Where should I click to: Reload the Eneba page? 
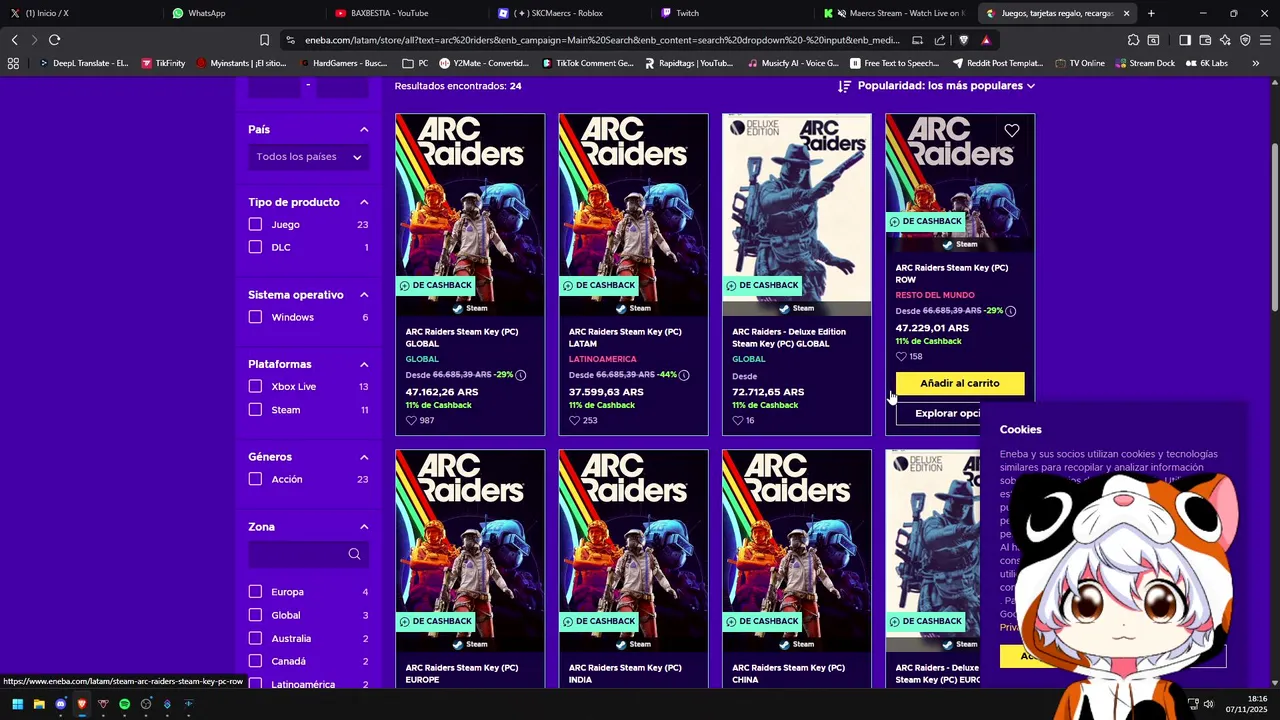click(54, 40)
